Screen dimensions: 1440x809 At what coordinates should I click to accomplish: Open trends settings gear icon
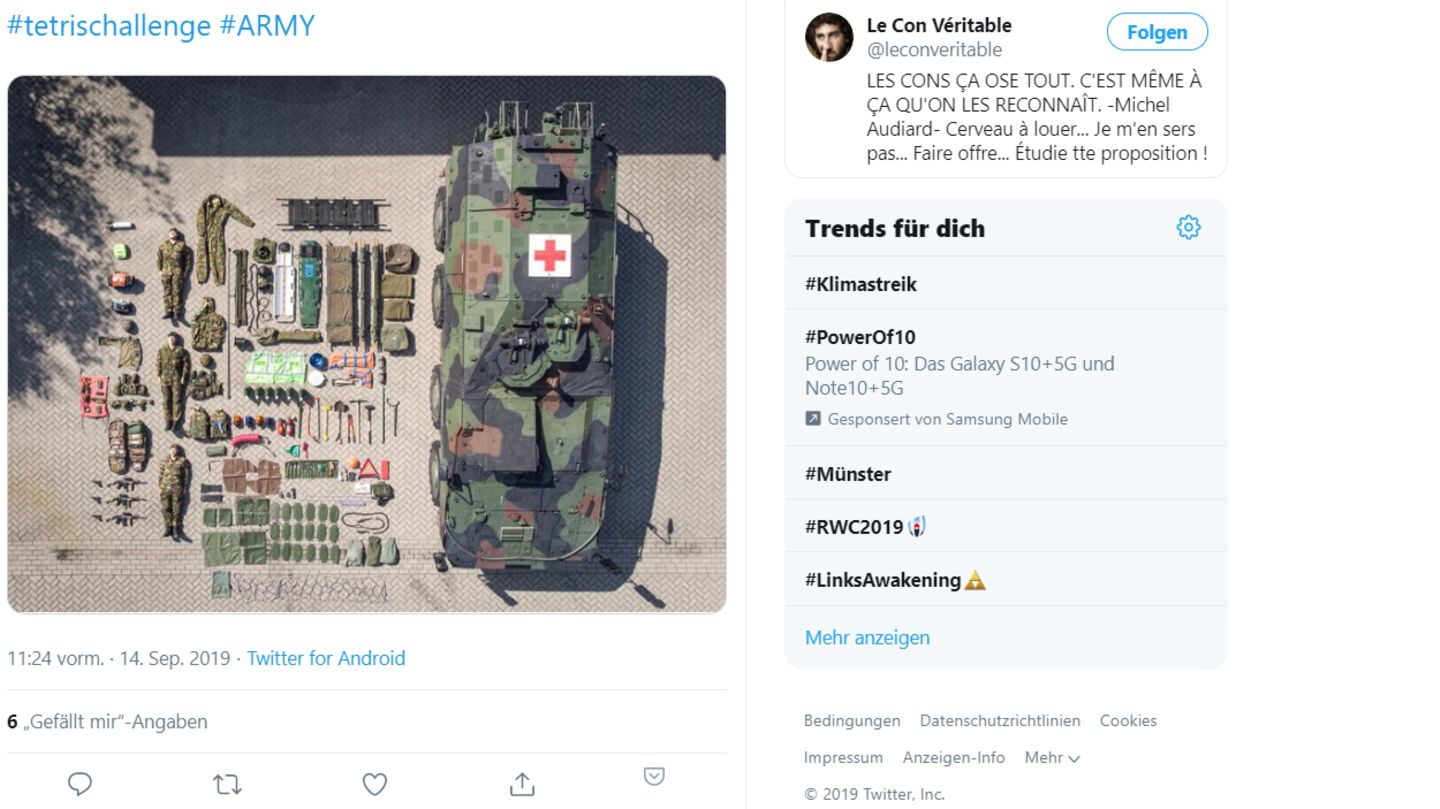1188,228
